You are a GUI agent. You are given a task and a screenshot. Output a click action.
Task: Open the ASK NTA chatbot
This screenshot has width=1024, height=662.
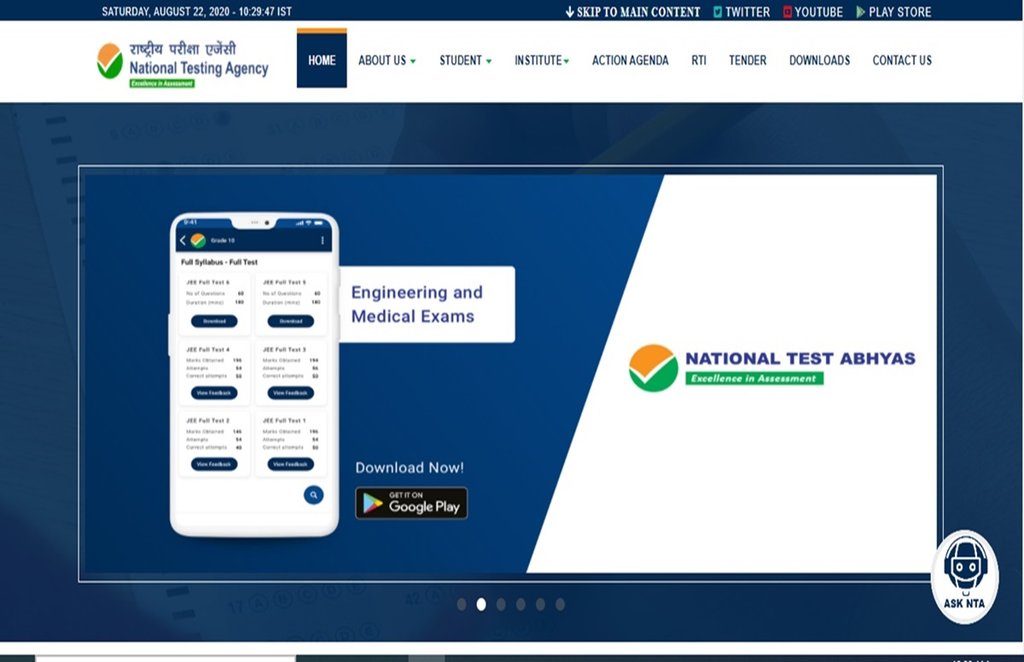tap(964, 577)
